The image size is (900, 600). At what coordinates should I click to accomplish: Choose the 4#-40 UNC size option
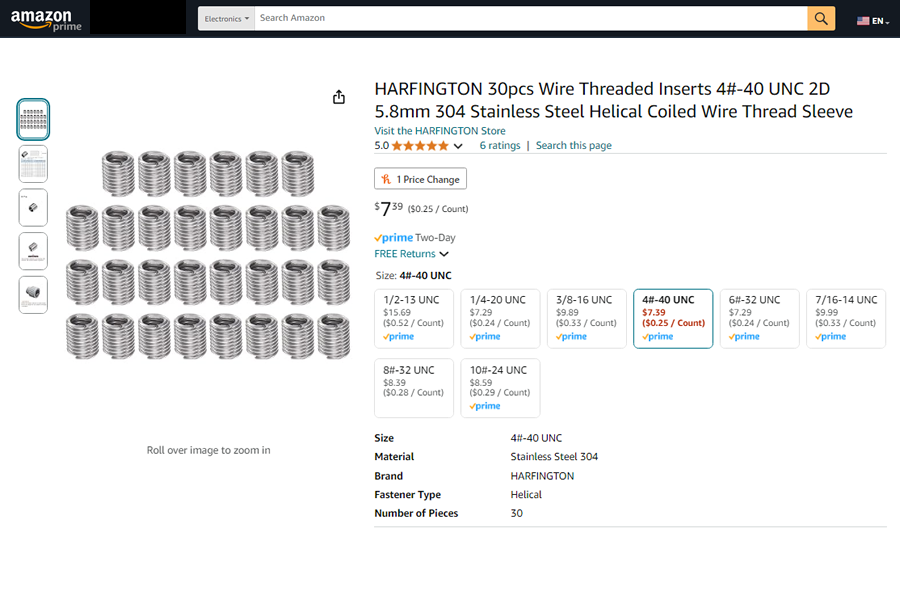tap(673, 318)
